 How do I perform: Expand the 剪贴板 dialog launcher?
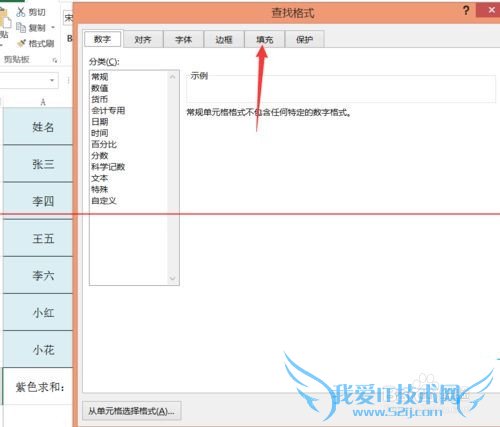55,60
